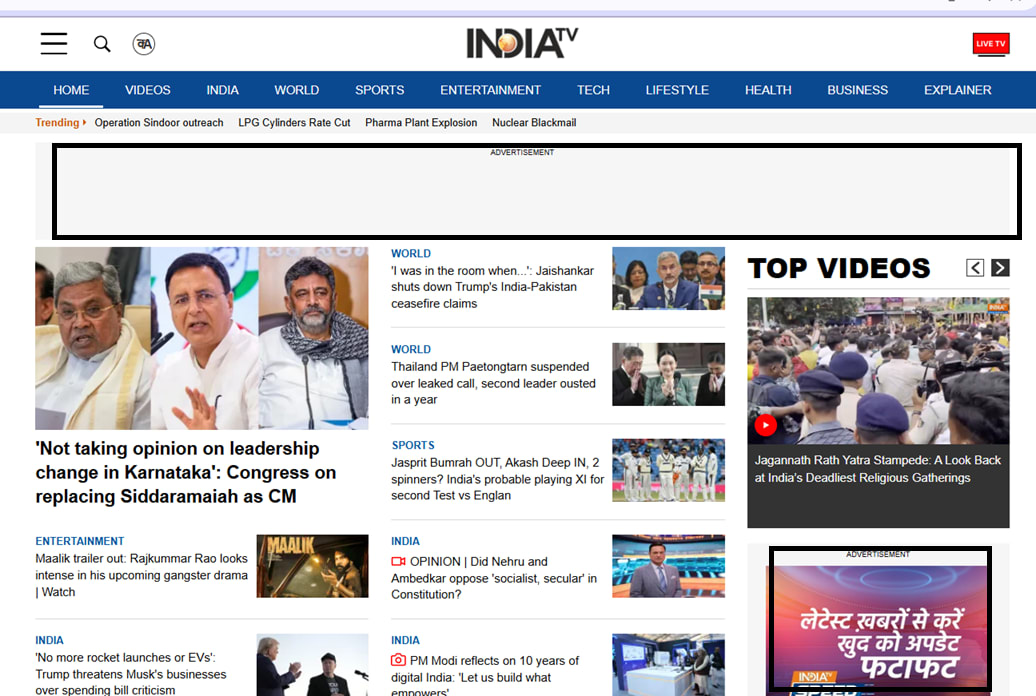
Task: Open Nehru Ambedkar opinion thumbnail
Action: click(668, 566)
